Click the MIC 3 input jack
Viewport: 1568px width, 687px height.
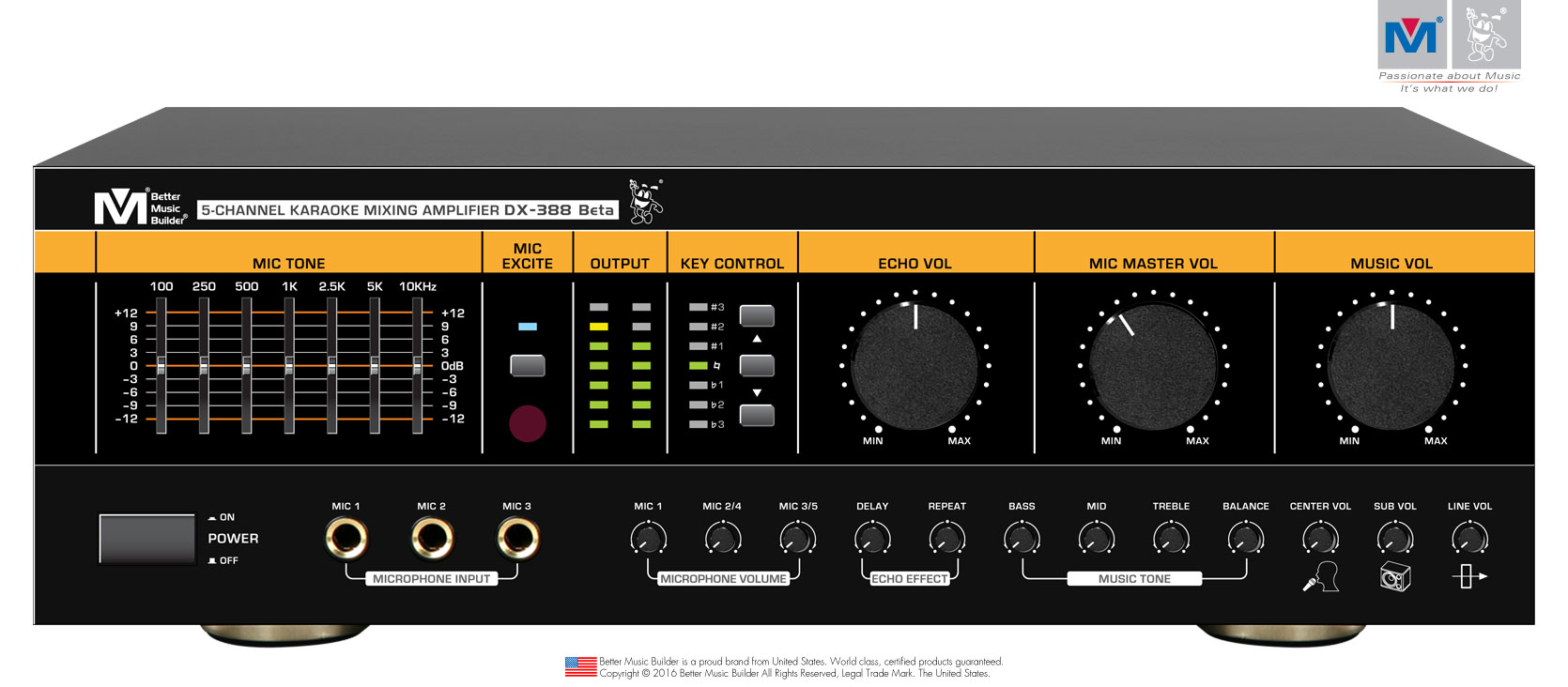pos(517,539)
